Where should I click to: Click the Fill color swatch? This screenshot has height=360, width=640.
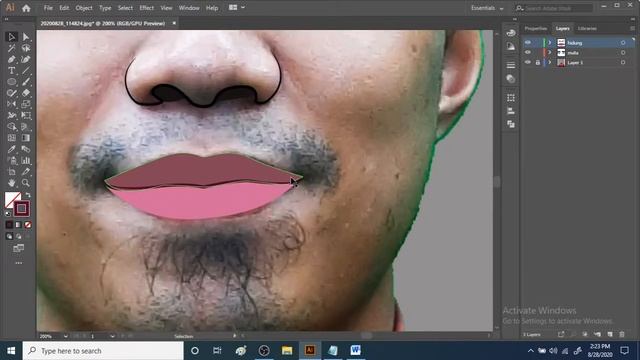pyautogui.click(x=12, y=200)
